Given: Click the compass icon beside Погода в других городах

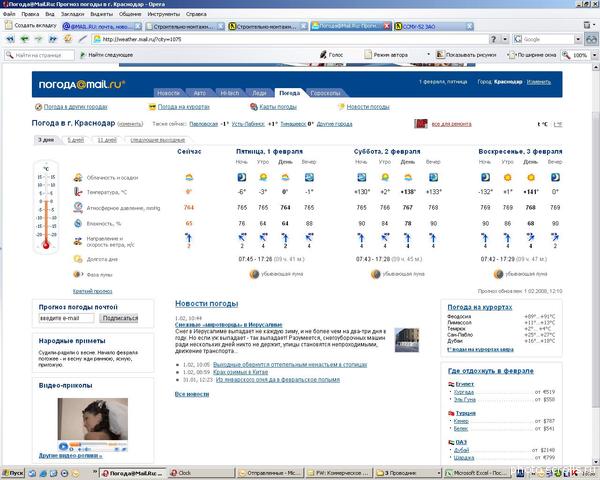Looking at the screenshot, I should click(38, 107).
